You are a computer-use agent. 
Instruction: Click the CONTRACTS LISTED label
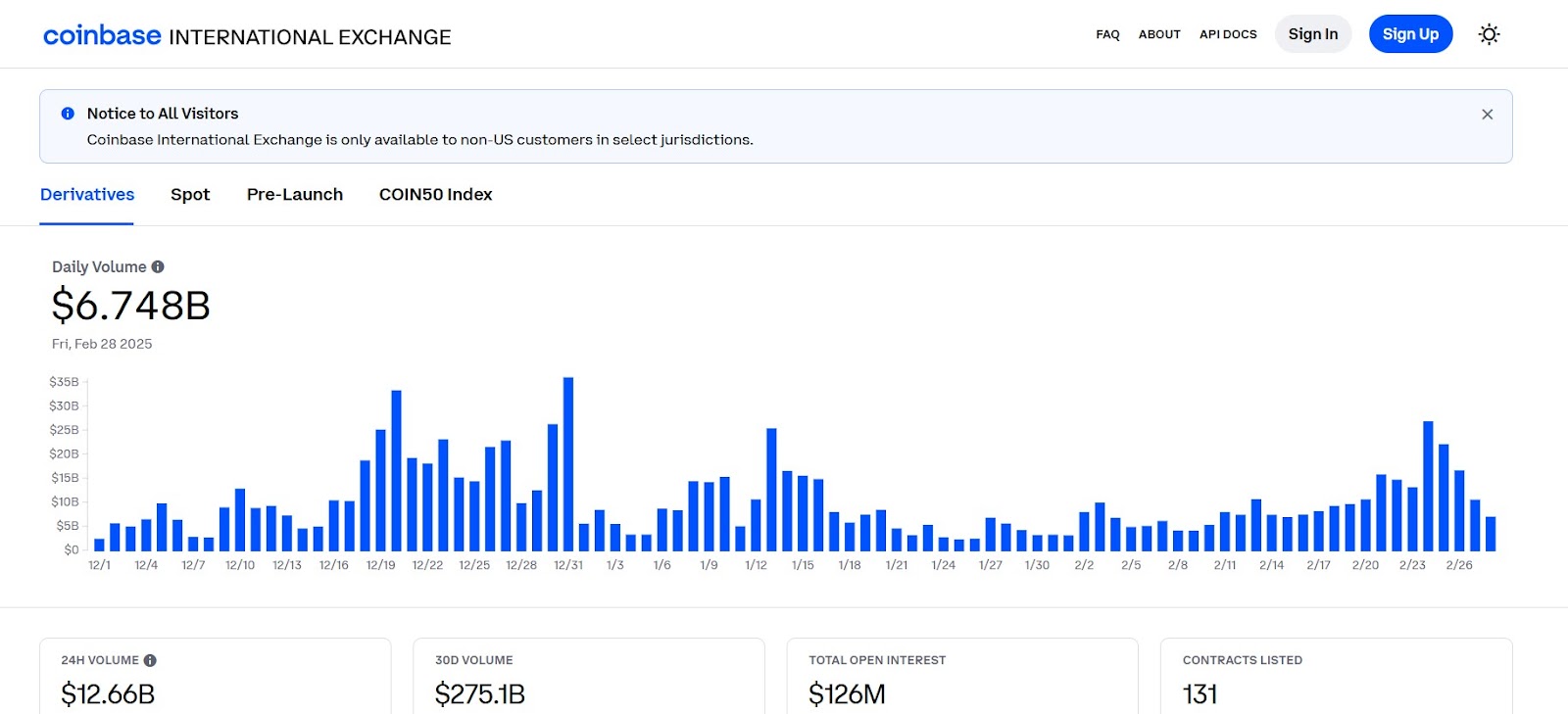[1243, 661]
